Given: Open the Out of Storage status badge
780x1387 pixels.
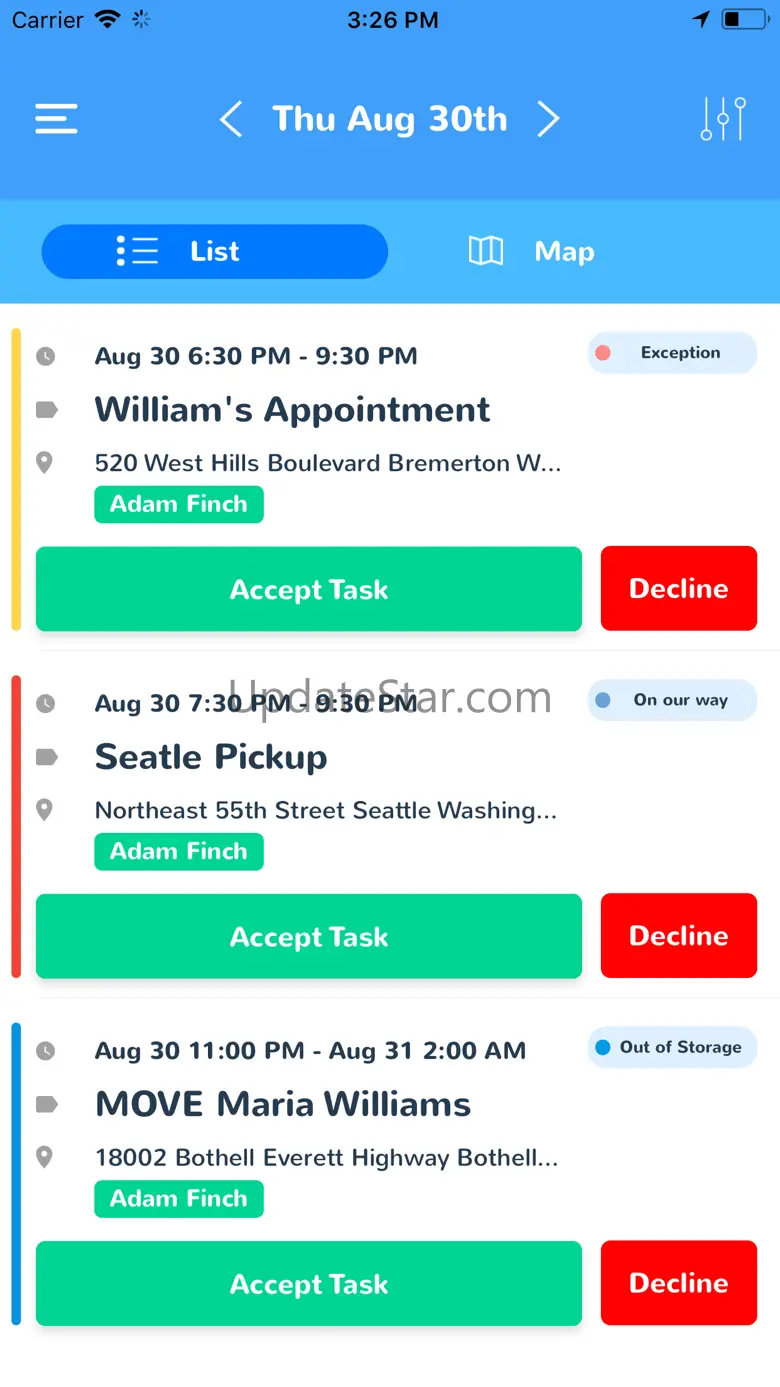Looking at the screenshot, I should [672, 1047].
